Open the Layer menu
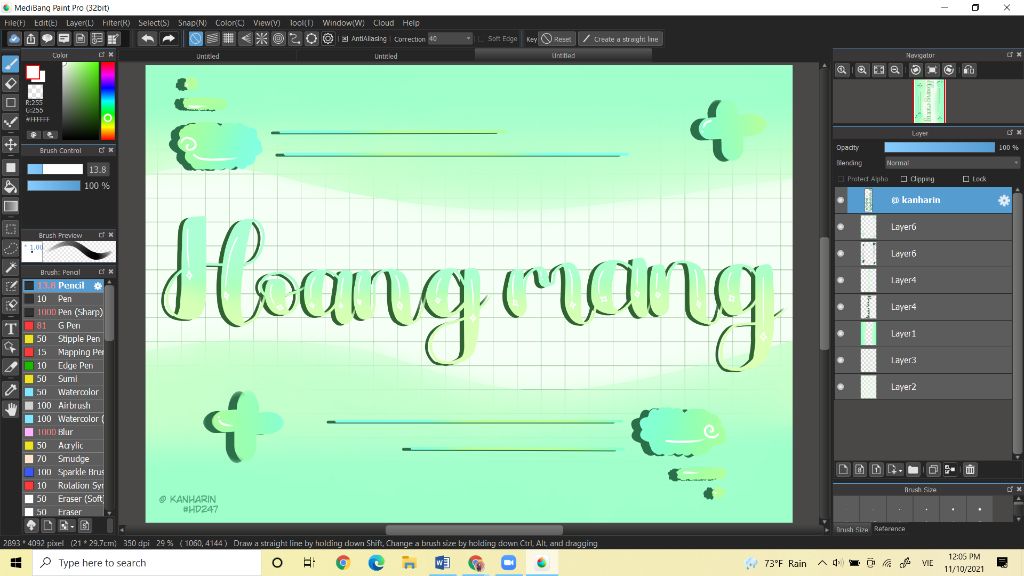The height and width of the screenshot is (576, 1024). pyautogui.click(x=80, y=23)
